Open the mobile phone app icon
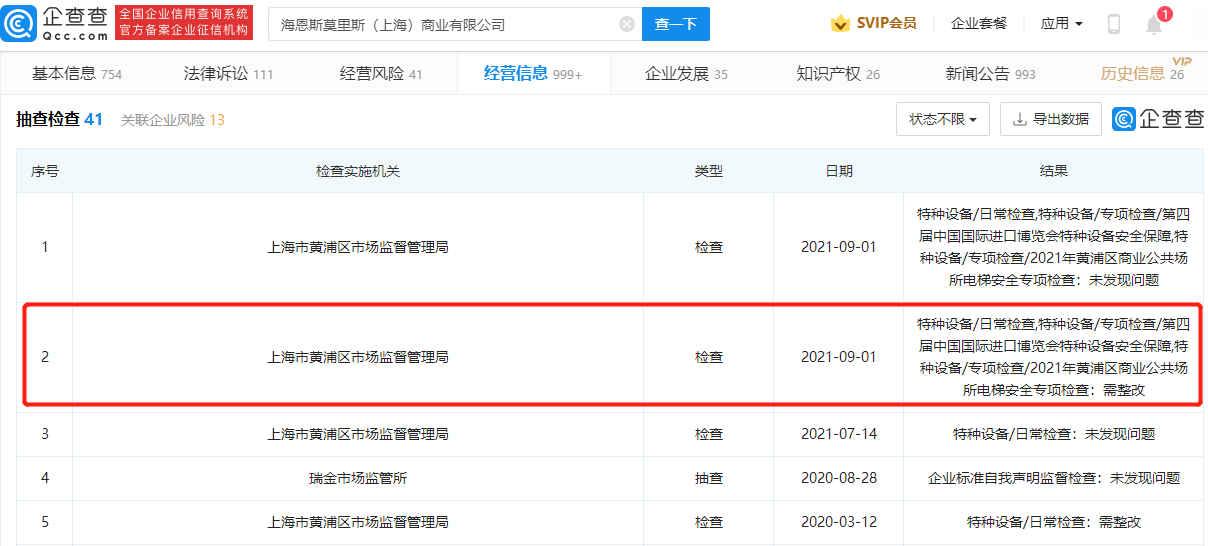Screen dimensions: 1208x546 1114,24
